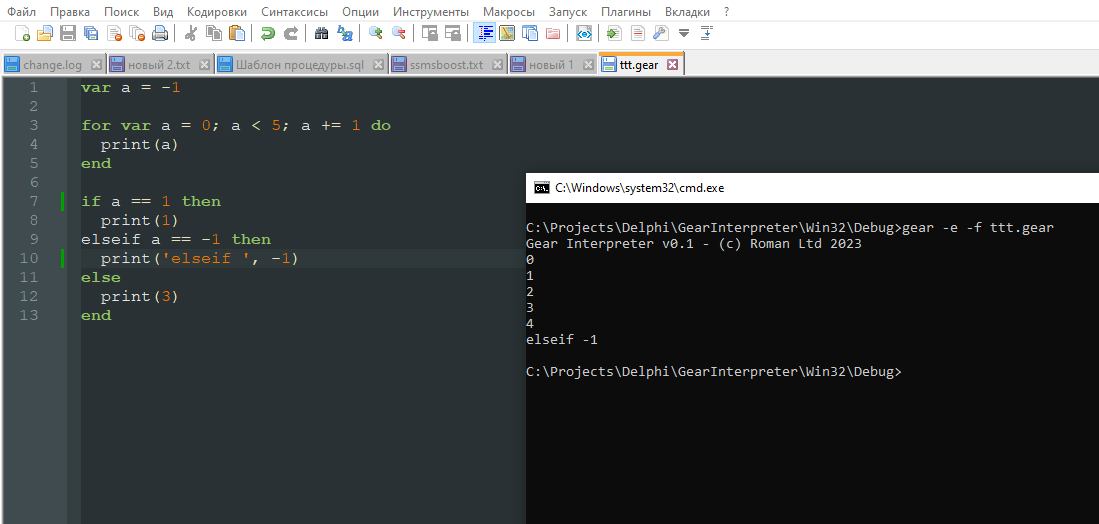The image size is (1099, 524).
Task: Click the Print toolbar icon
Action: 161,33
